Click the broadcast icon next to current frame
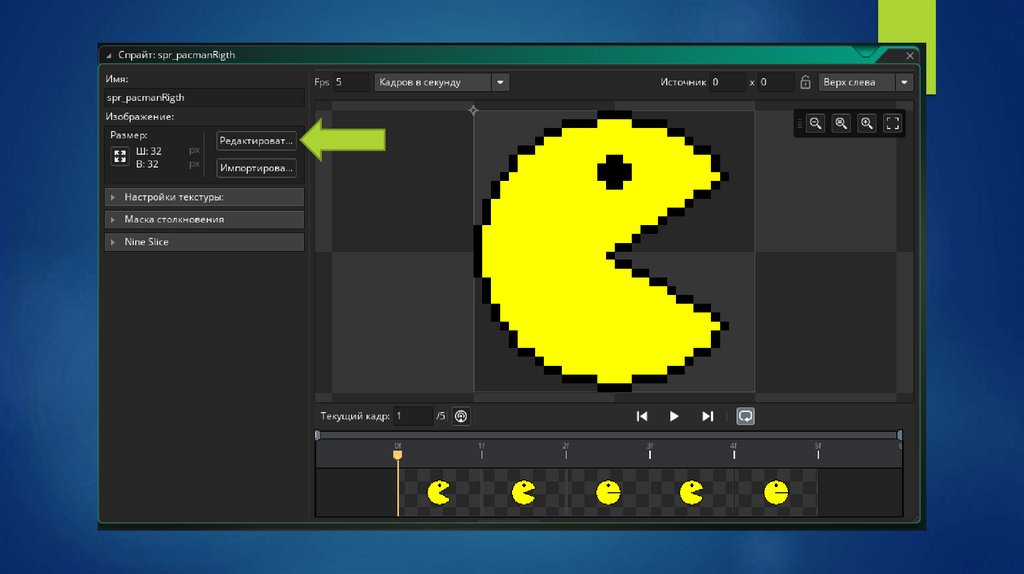Viewport: 1024px width, 574px height. [461, 416]
